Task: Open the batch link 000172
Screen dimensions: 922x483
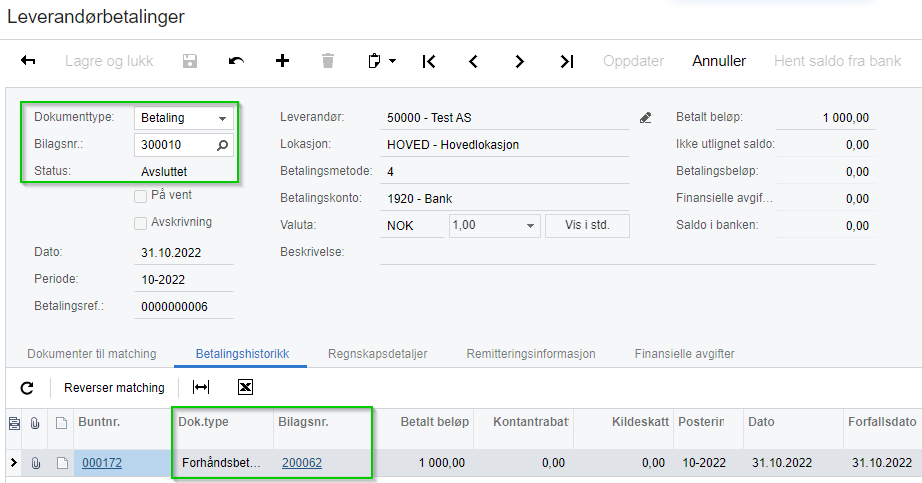Action: [102, 463]
